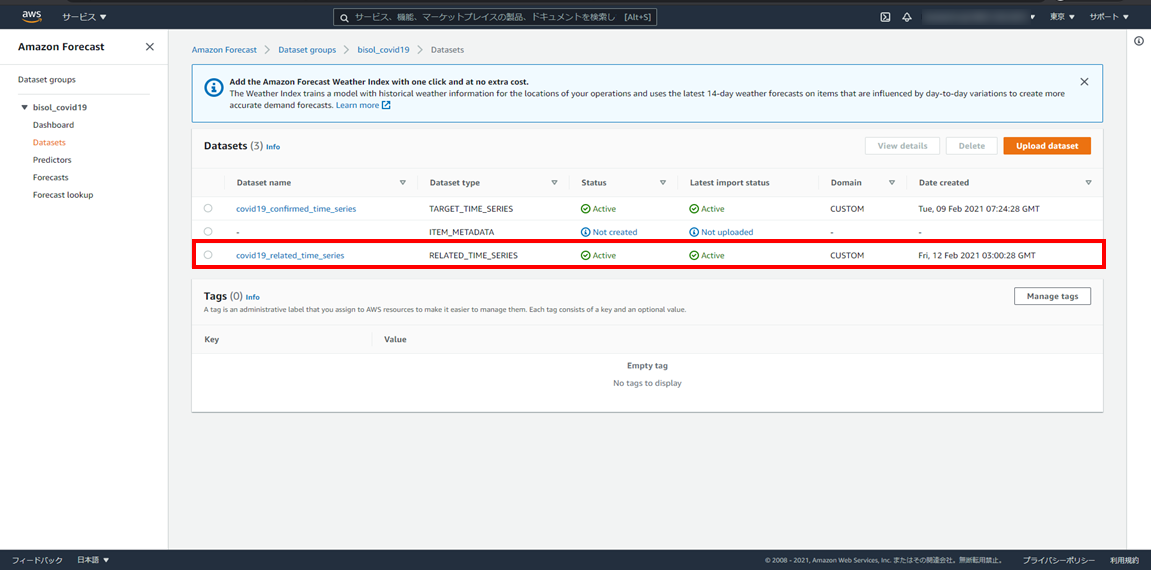
Task: Open the 東京 region dropdown
Action: [x=1062, y=17]
